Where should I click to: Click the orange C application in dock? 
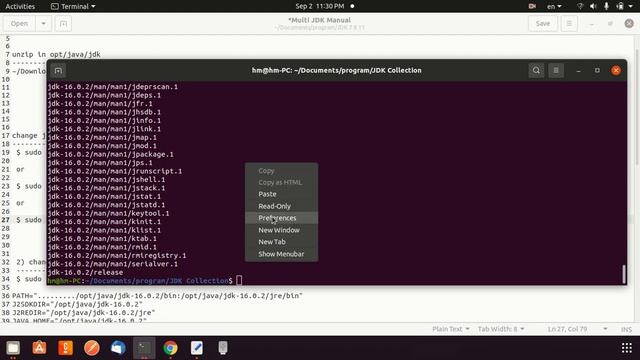[65, 348]
